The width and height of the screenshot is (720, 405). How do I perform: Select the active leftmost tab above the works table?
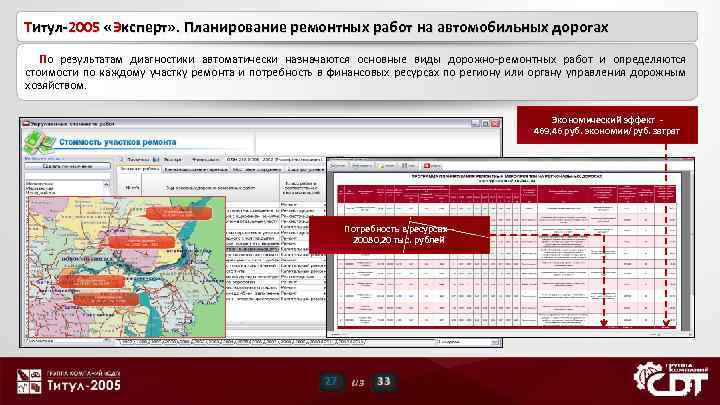[x=139, y=169]
